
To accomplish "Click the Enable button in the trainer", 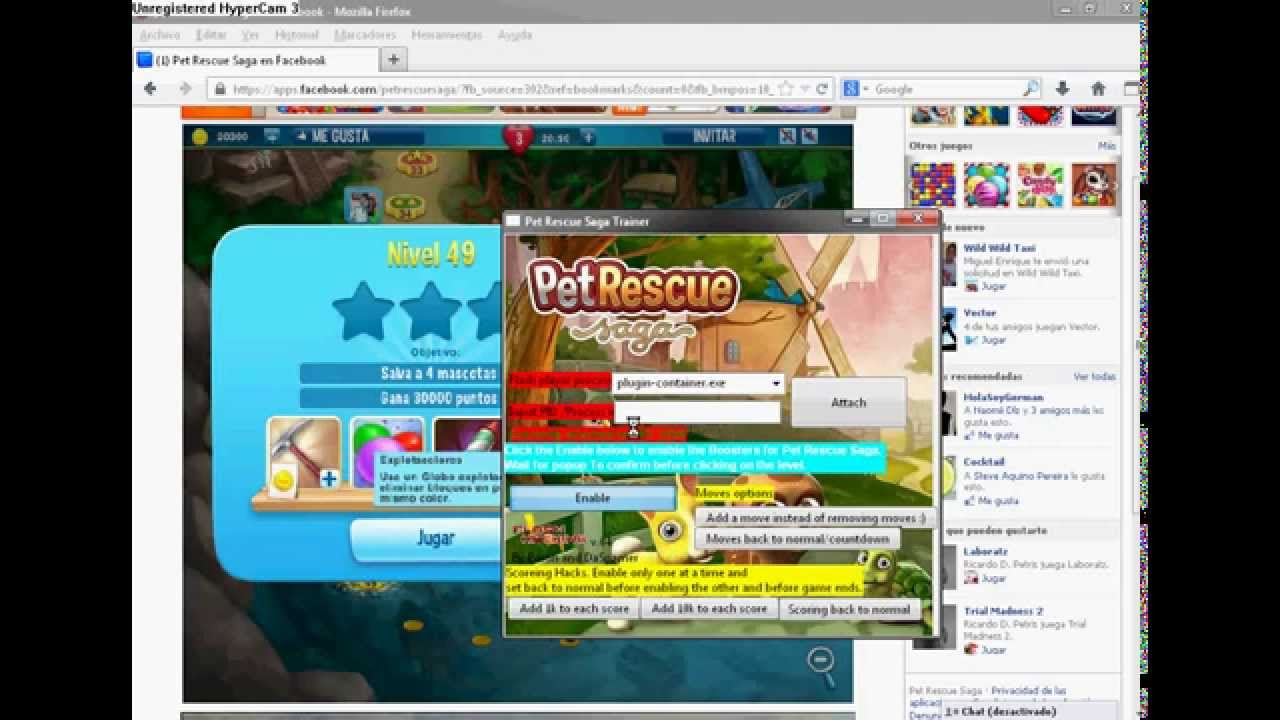I will pyautogui.click(x=593, y=497).
